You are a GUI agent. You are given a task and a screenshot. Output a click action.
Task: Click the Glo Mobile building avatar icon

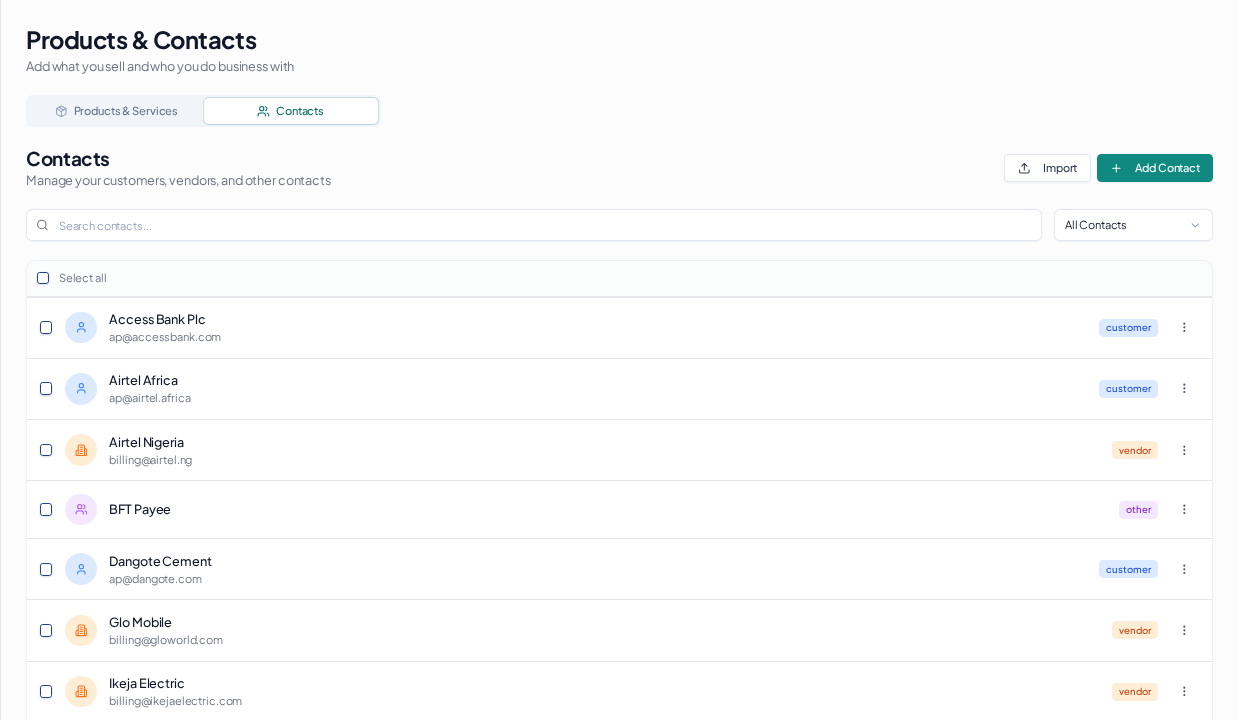(81, 630)
